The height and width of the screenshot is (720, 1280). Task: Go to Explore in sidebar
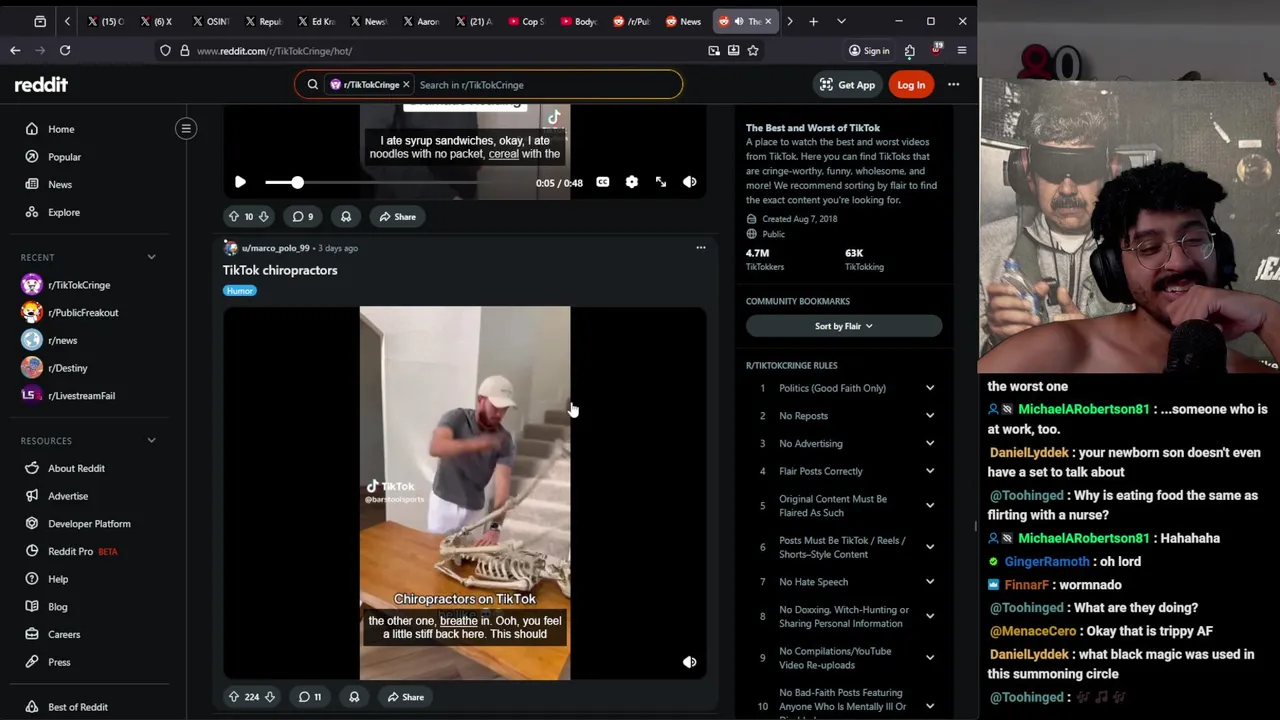point(64,212)
